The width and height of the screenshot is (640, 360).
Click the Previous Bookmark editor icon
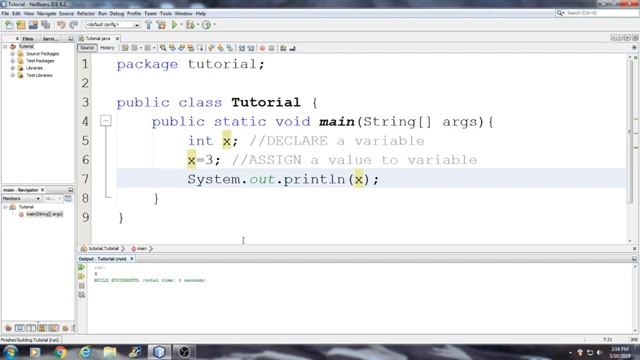[x=211, y=48]
